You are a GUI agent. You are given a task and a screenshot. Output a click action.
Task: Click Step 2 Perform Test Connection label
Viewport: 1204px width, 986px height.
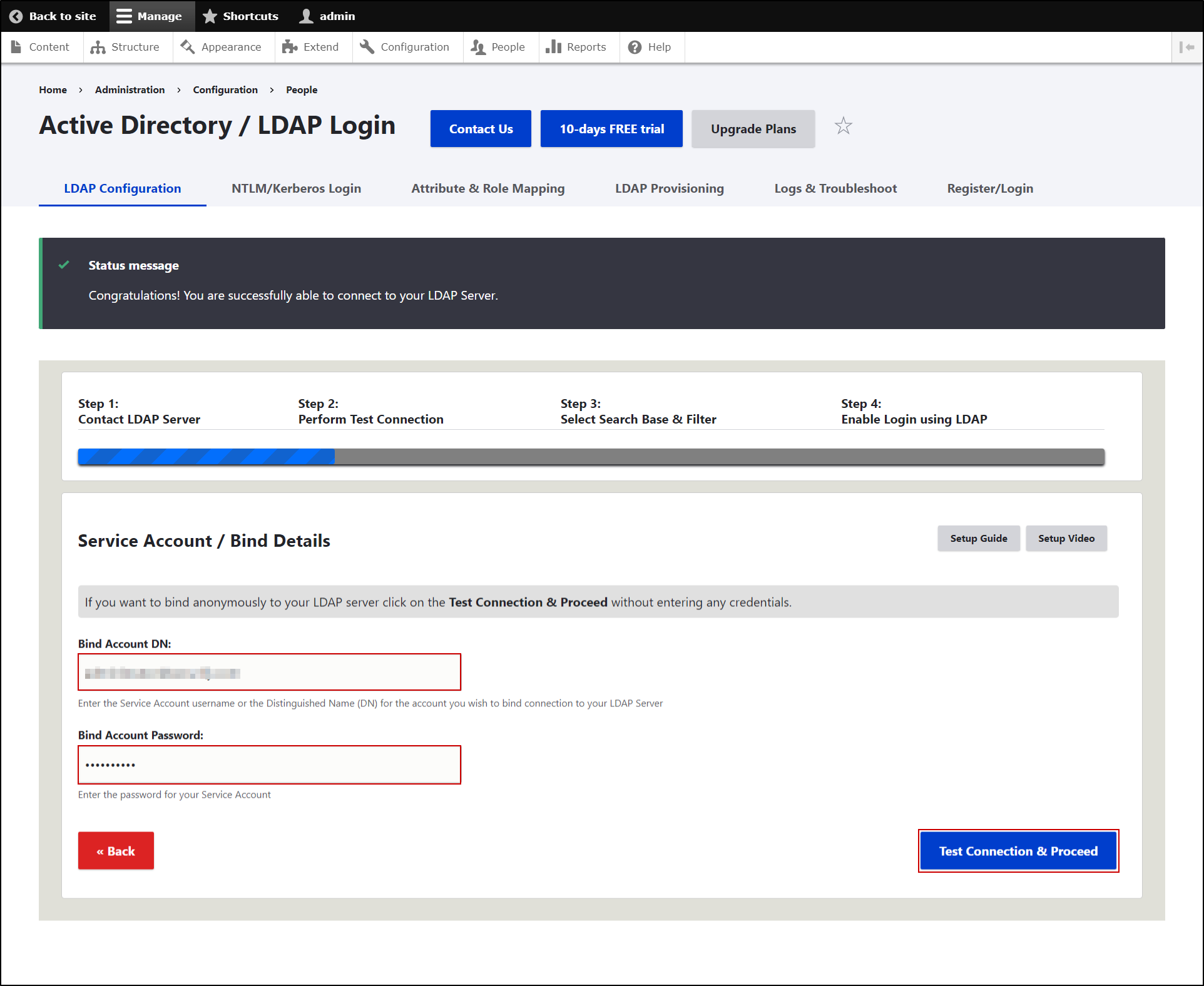370,412
